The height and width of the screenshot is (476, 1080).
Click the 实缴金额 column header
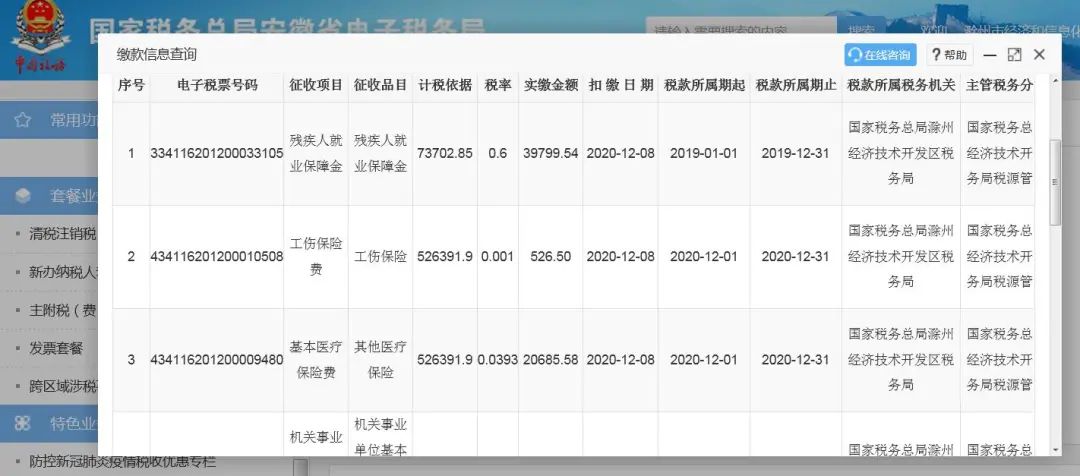[x=550, y=85]
